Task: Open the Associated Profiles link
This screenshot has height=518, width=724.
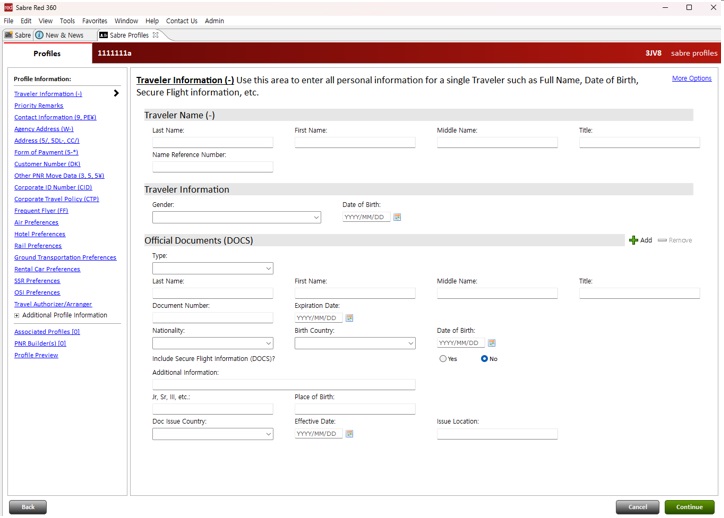Action: (x=47, y=331)
